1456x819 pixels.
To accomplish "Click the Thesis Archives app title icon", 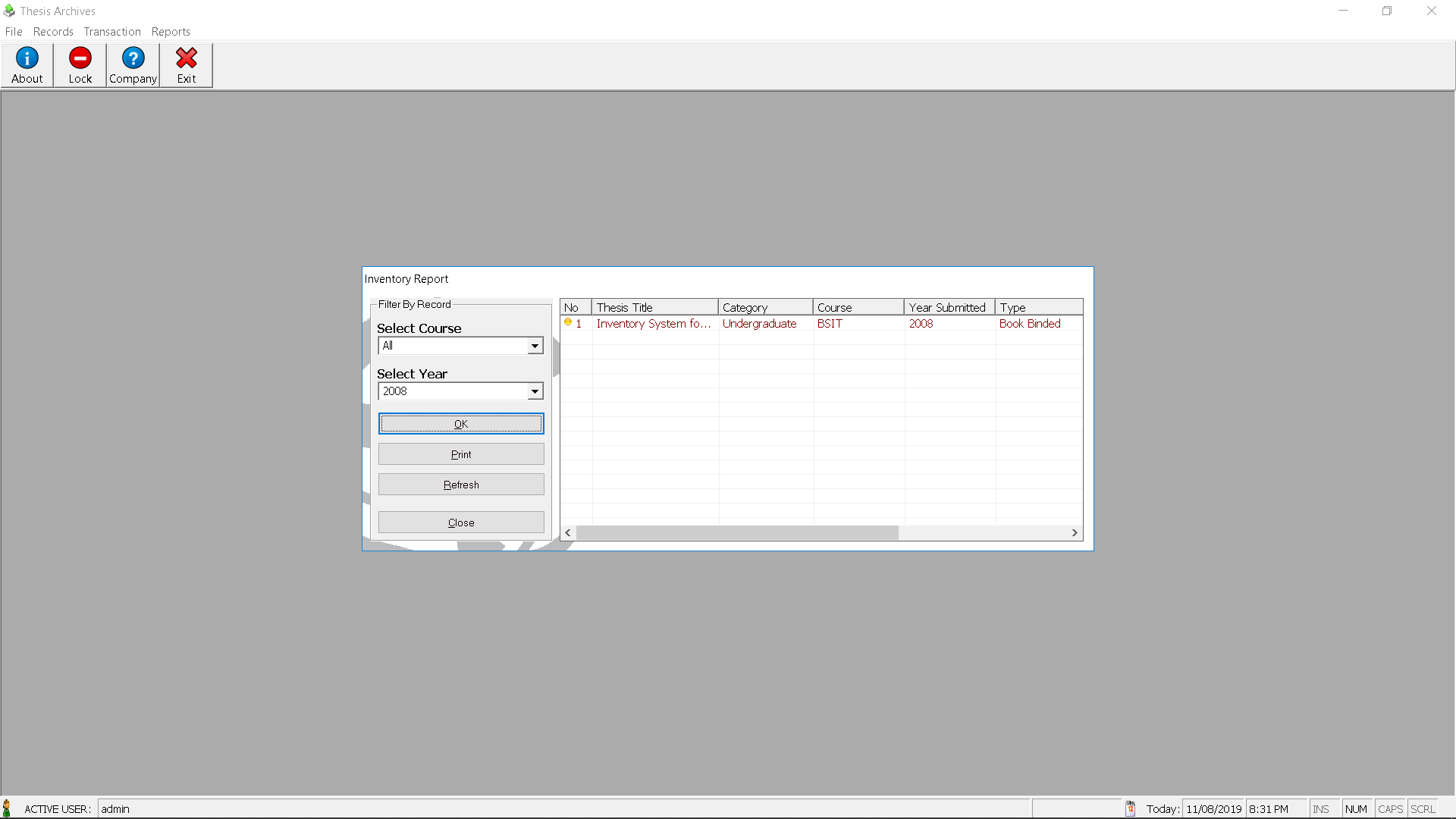I will [x=9, y=11].
